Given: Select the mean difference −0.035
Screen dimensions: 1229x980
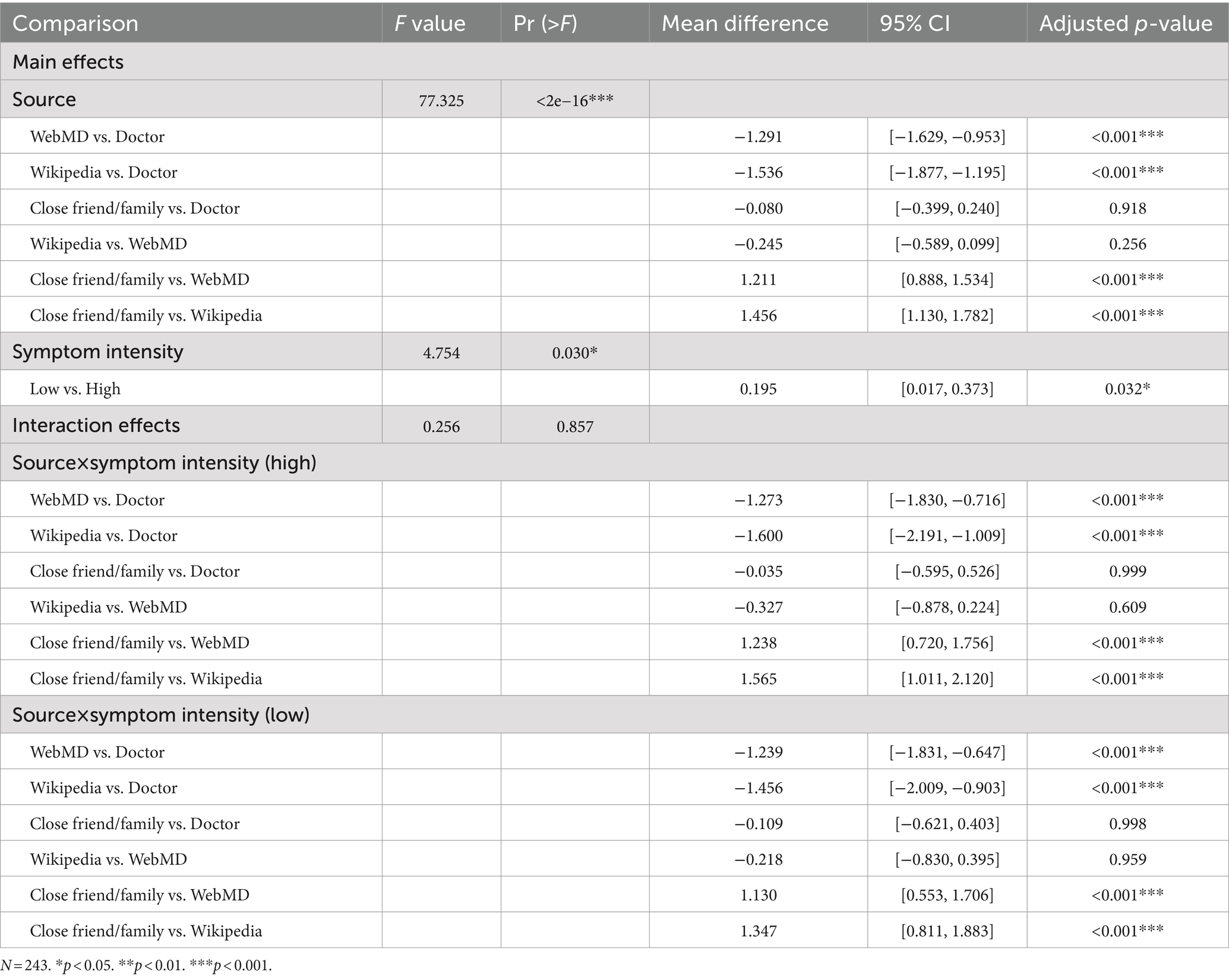Looking at the screenshot, I should (x=759, y=571).
